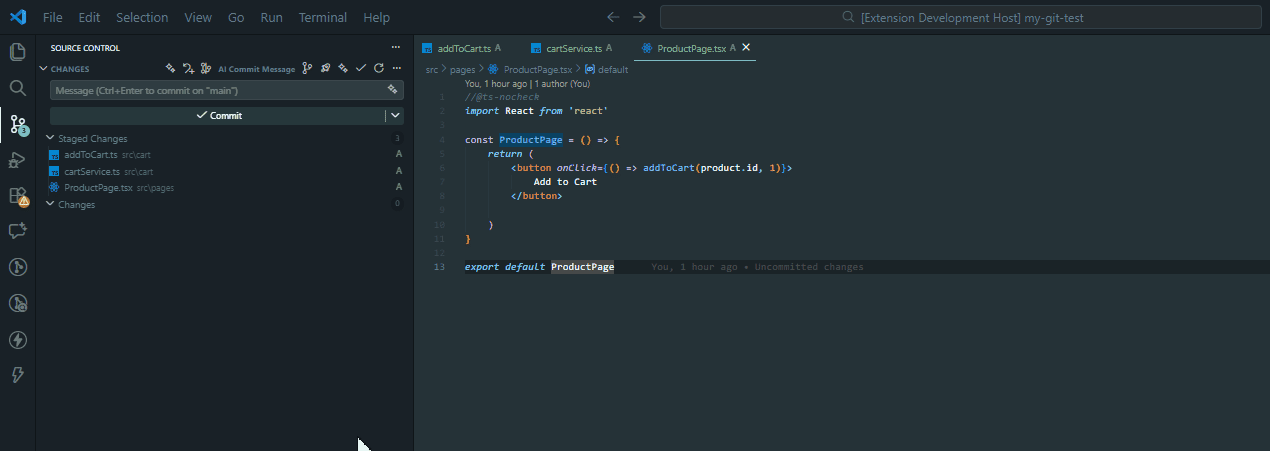
Task: Click the circled lightning bolt activity bar icon
Action: (x=17, y=339)
